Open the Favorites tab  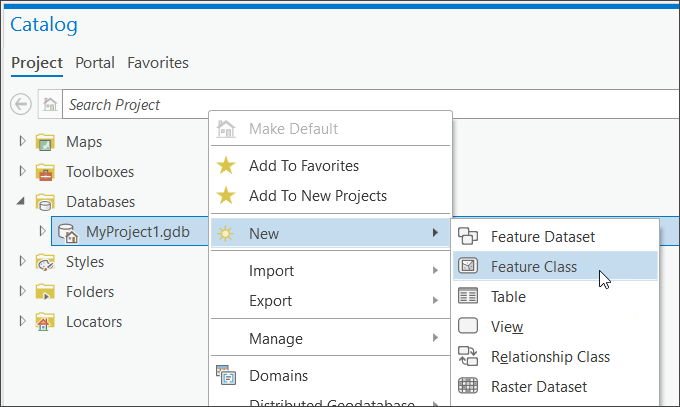coord(158,63)
